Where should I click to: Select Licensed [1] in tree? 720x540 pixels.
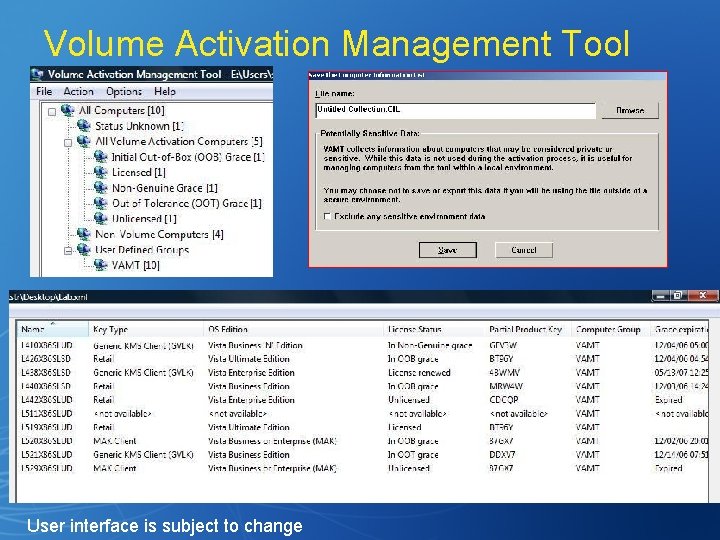click(139, 172)
